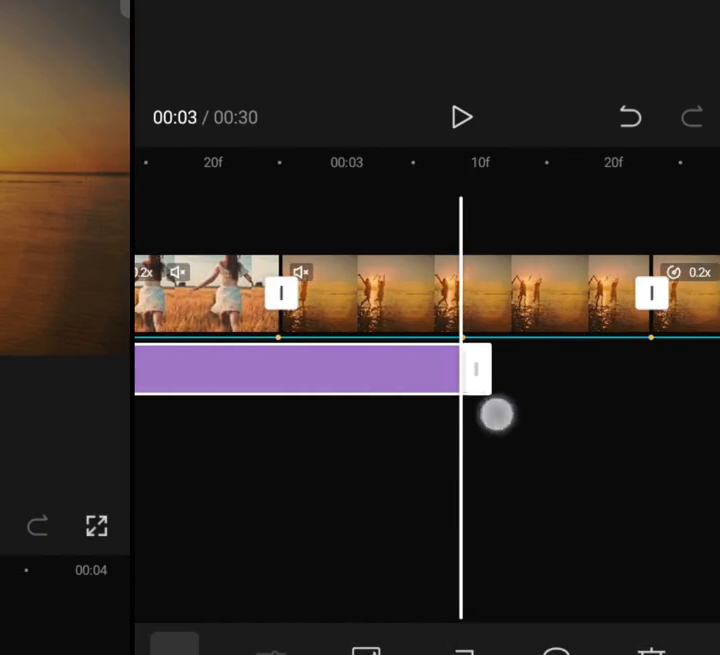Expand the preview to fullscreen

click(96, 526)
